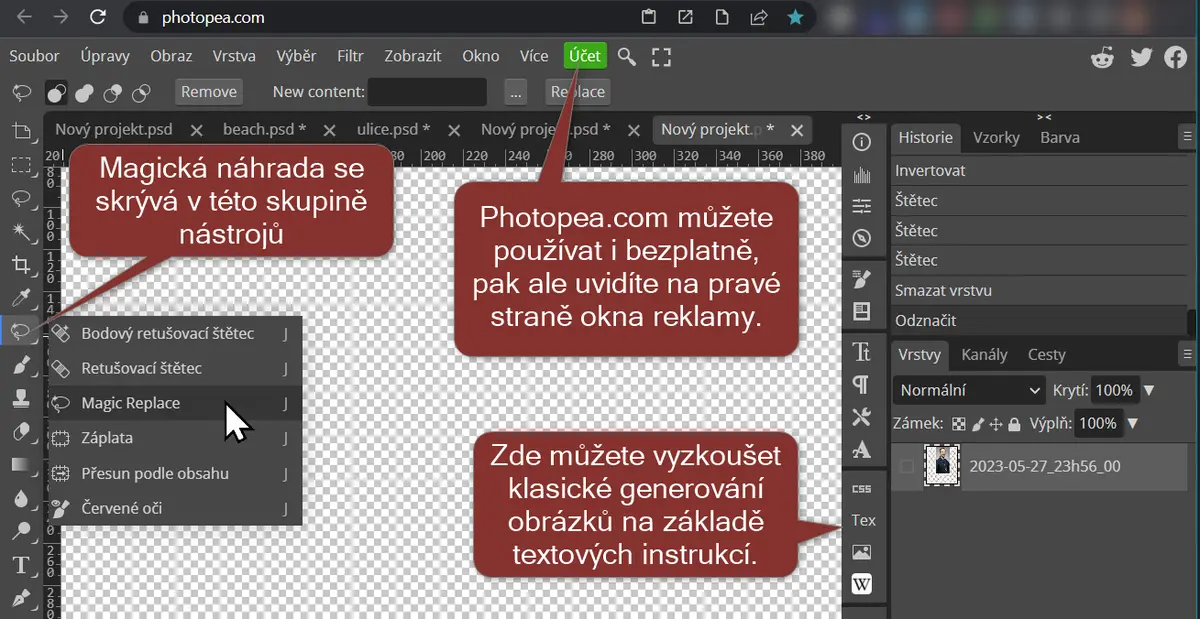The height and width of the screenshot is (619, 1200).
Task: Open the Historie panel options menu
Action: 1187,137
